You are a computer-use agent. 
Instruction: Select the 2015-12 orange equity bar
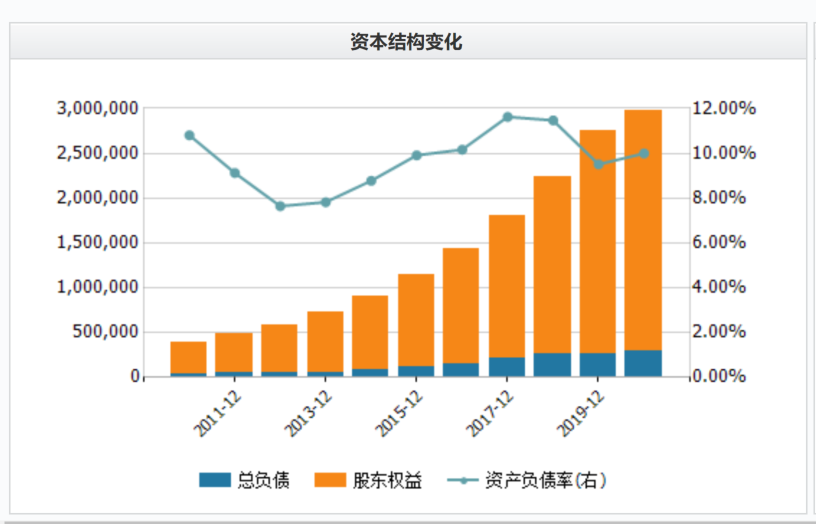click(416, 320)
